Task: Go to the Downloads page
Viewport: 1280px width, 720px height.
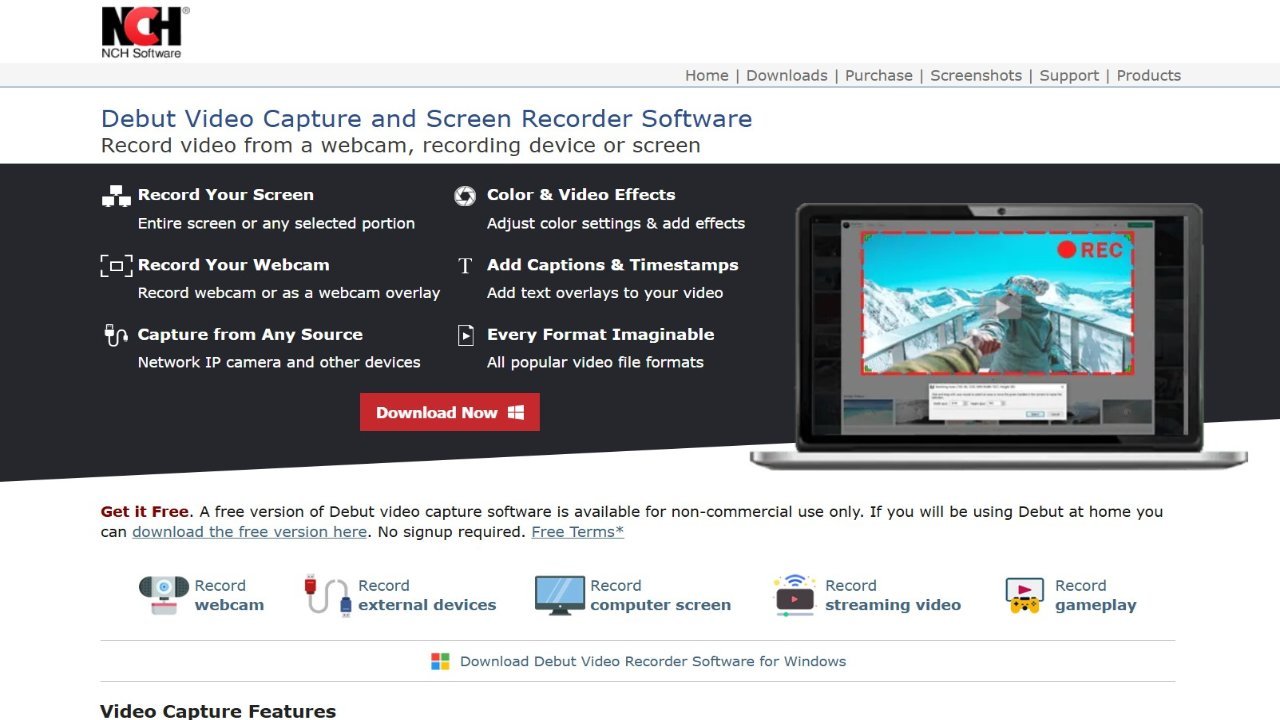Action: pyautogui.click(x=787, y=76)
